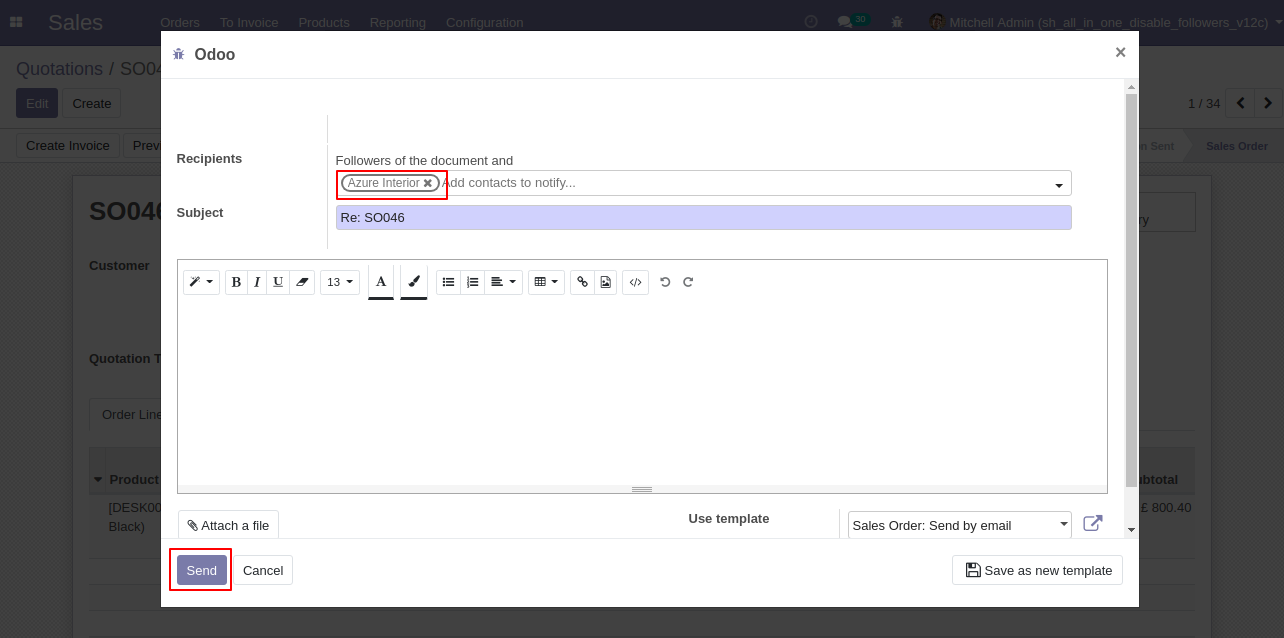Expand the recipients contacts dropdown arrow

[x=1059, y=185]
